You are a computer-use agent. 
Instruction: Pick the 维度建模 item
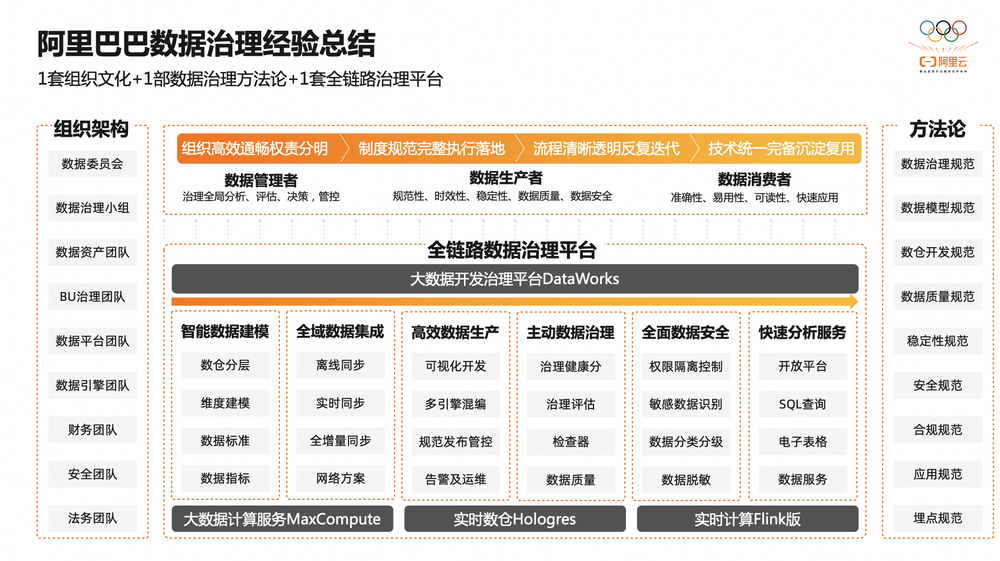(225, 403)
